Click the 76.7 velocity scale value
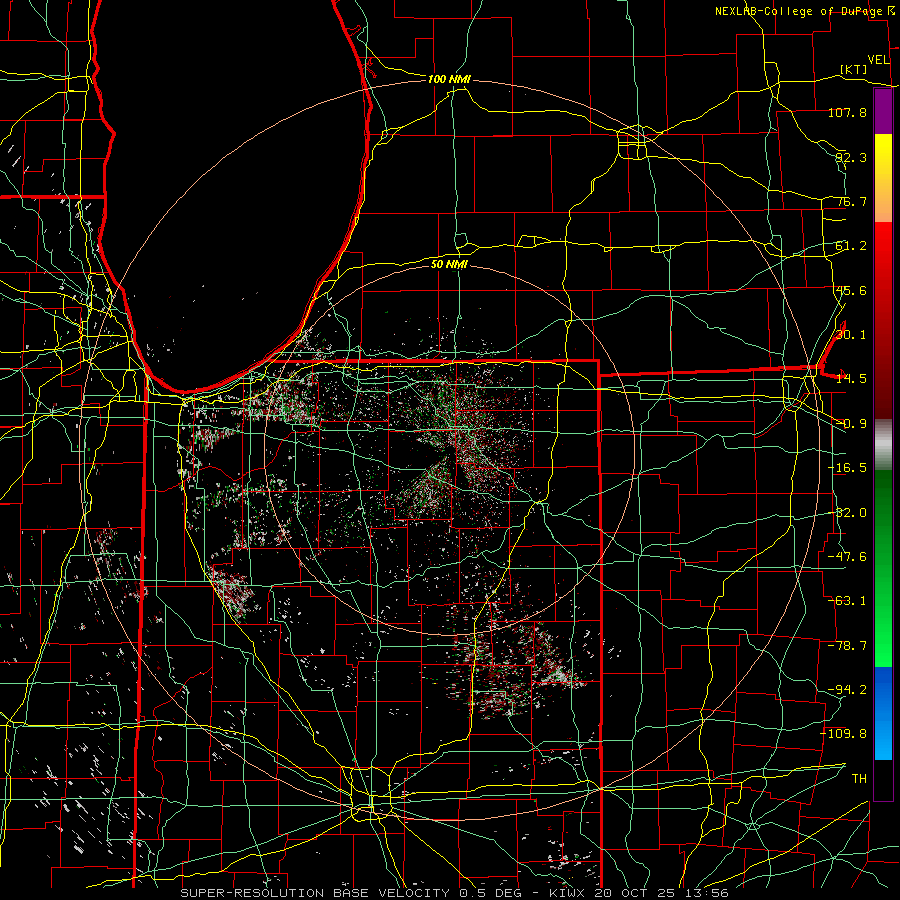 [x=851, y=201]
